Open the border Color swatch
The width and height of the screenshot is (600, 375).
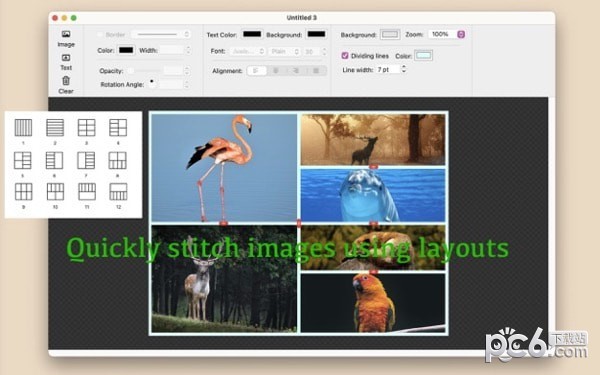126,50
